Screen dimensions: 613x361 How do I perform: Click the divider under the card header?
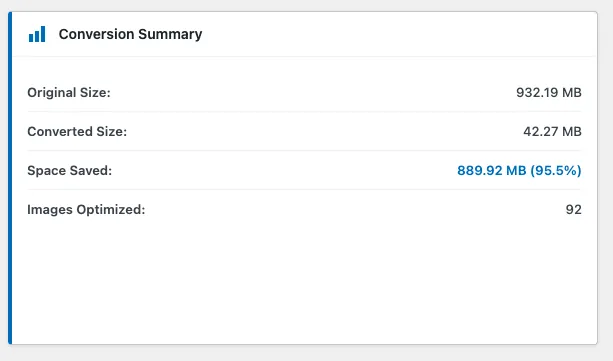(x=304, y=56)
